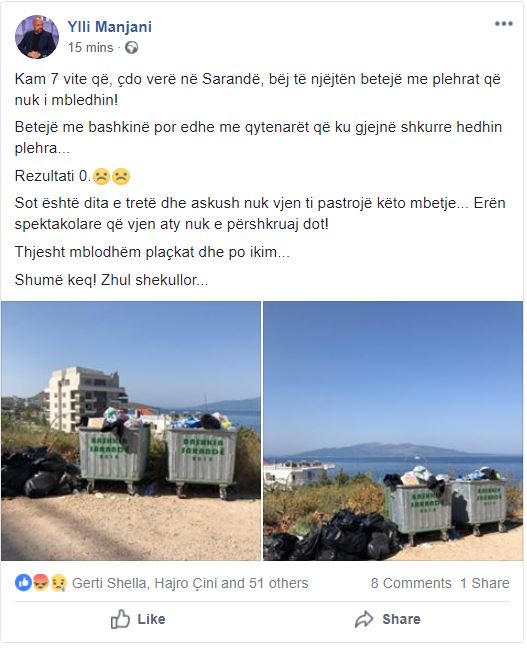Click the blue thumbs-up reaction icon
Viewport: 527px width, 649px height.
pyautogui.click(x=23, y=583)
